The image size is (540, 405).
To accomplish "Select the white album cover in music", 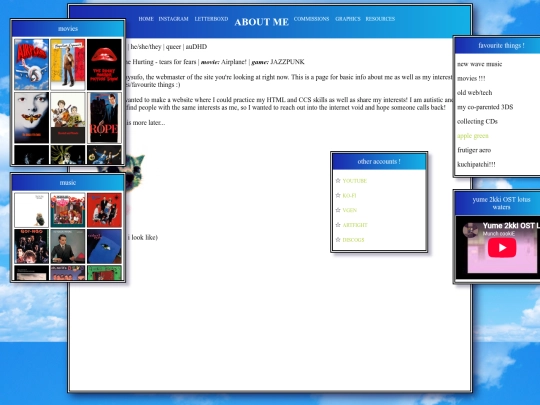I will click(x=31, y=210).
